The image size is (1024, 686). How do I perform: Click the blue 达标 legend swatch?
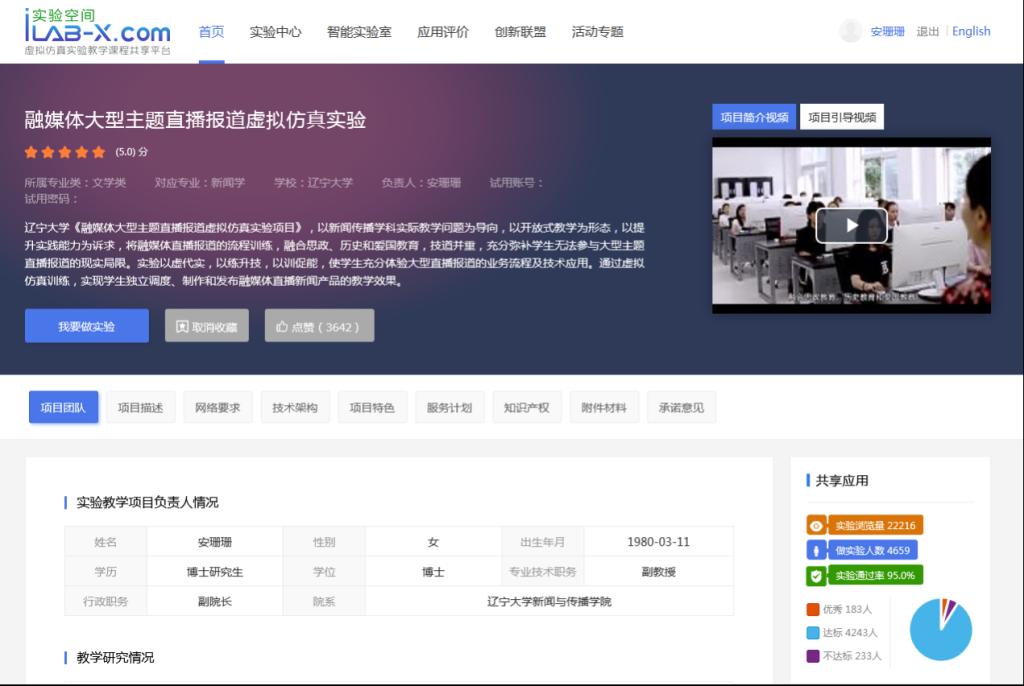tap(813, 632)
